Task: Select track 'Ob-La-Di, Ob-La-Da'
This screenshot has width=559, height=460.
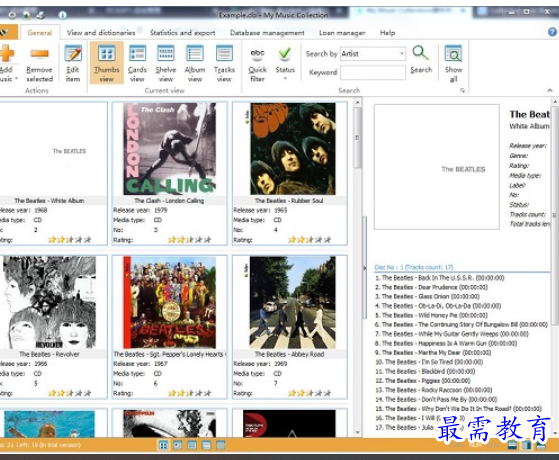Action: coord(438,306)
